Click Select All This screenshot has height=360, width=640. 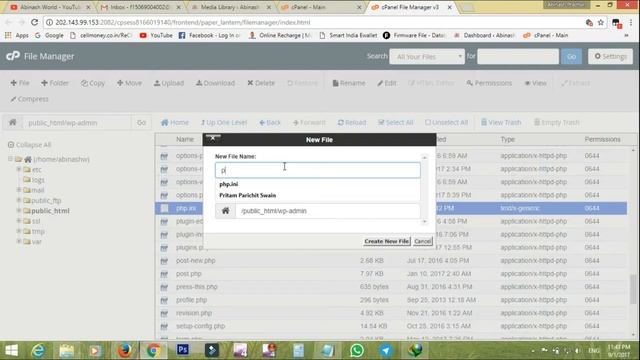pos(396,122)
